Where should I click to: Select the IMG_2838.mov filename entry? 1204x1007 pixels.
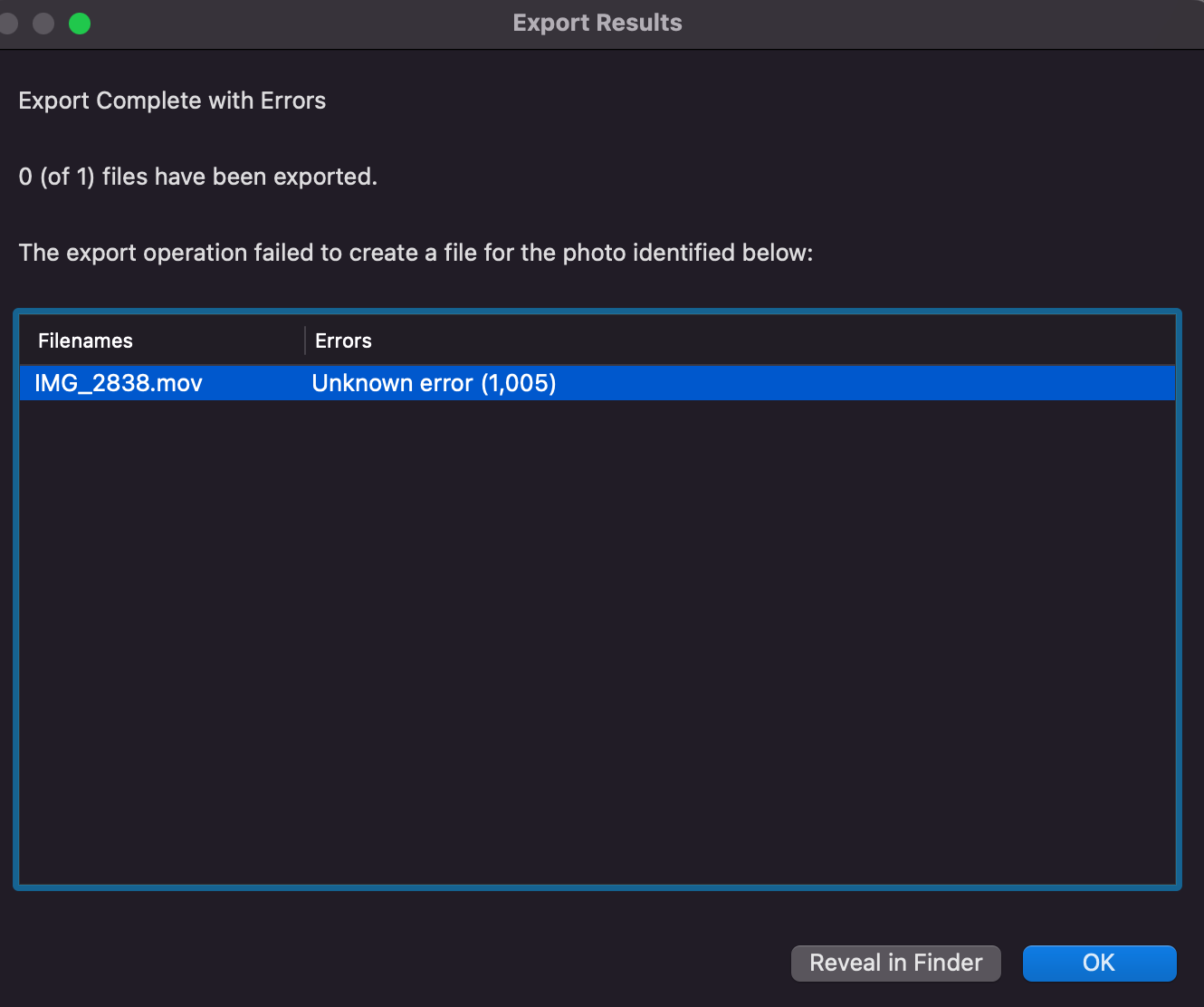119,383
